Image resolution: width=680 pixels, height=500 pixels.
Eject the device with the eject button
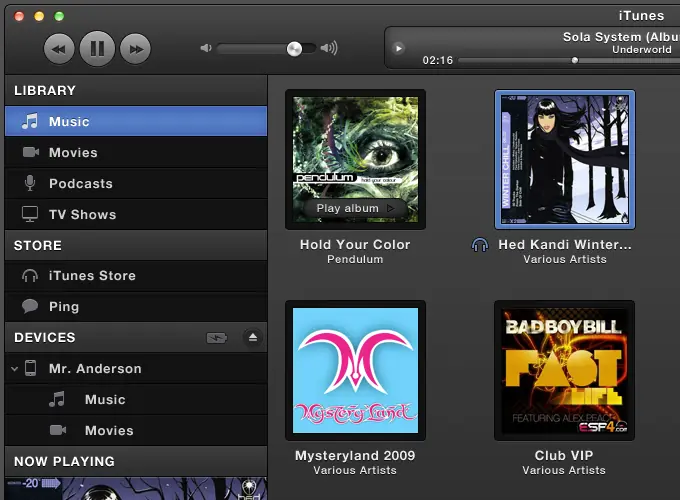(253, 337)
